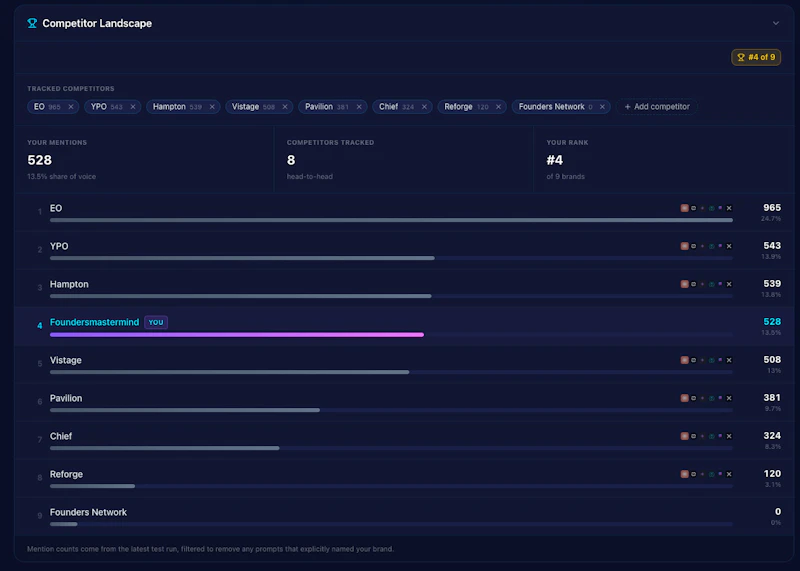This screenshot has height=571, width=800.
Task: Click the orange square icon in EO row
Action: click(x=685, y=208)
